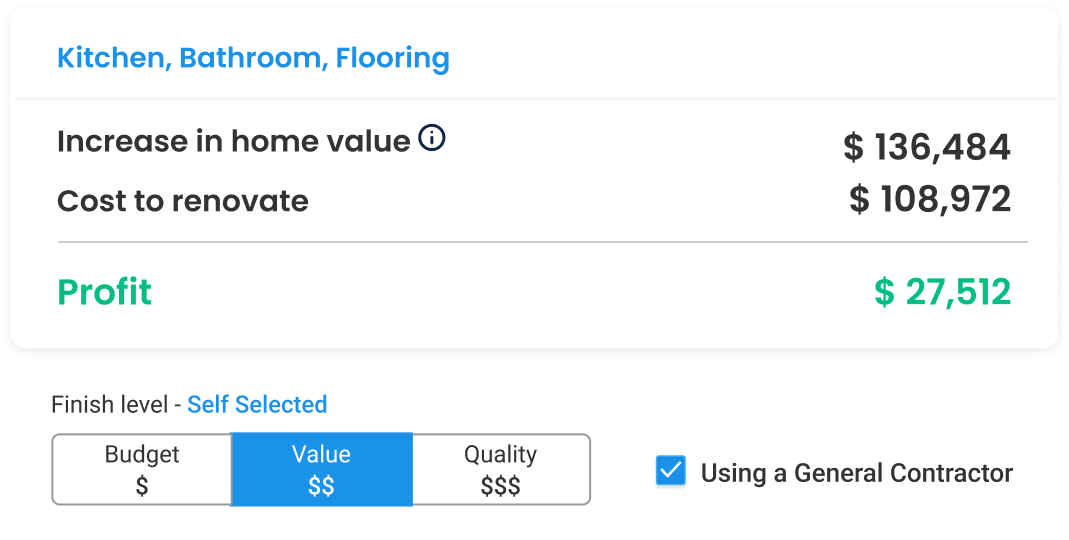The height and width of the screenshot is (540, 1069).
Task: Click the triple dollar signs under Quality
Action: (500, 487)
